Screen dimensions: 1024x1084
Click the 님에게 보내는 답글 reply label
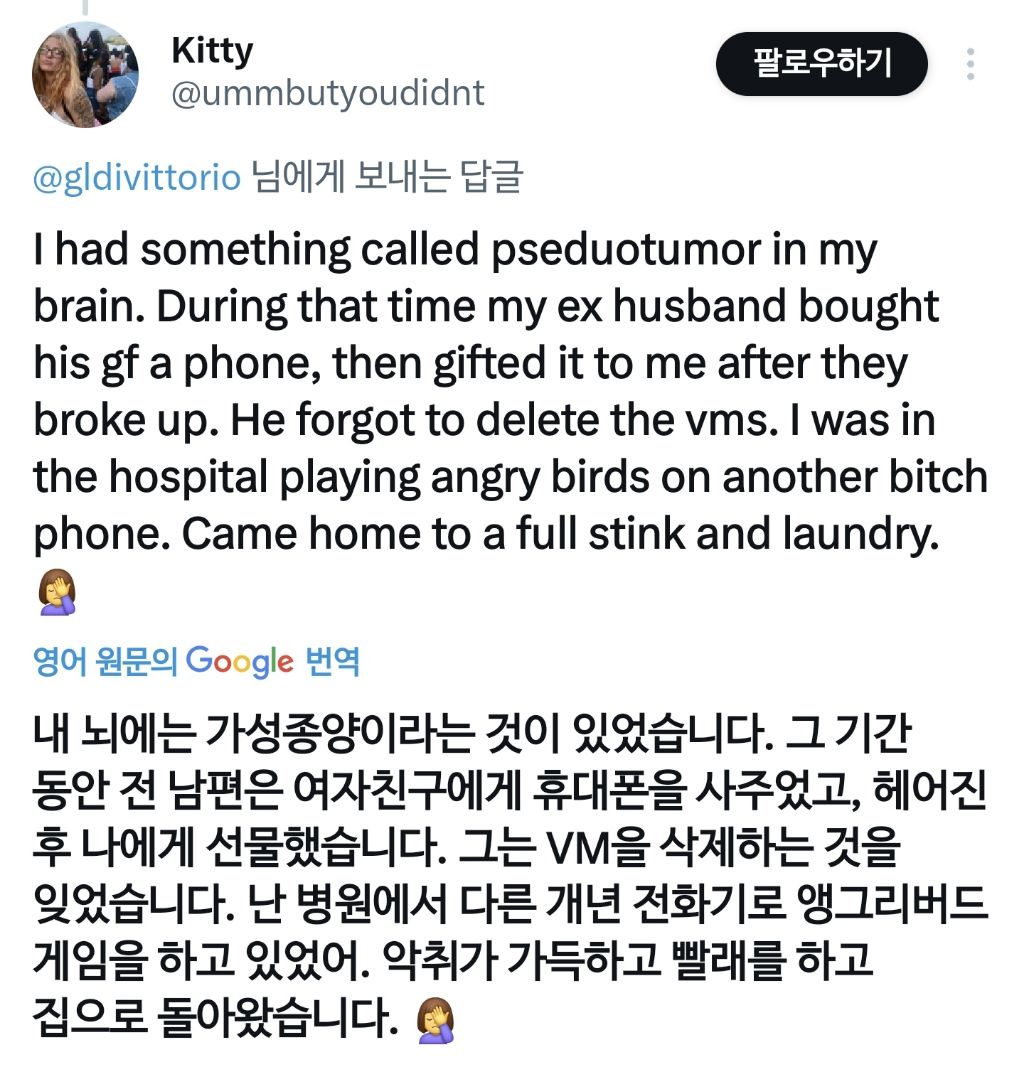(x=386, y=179)
